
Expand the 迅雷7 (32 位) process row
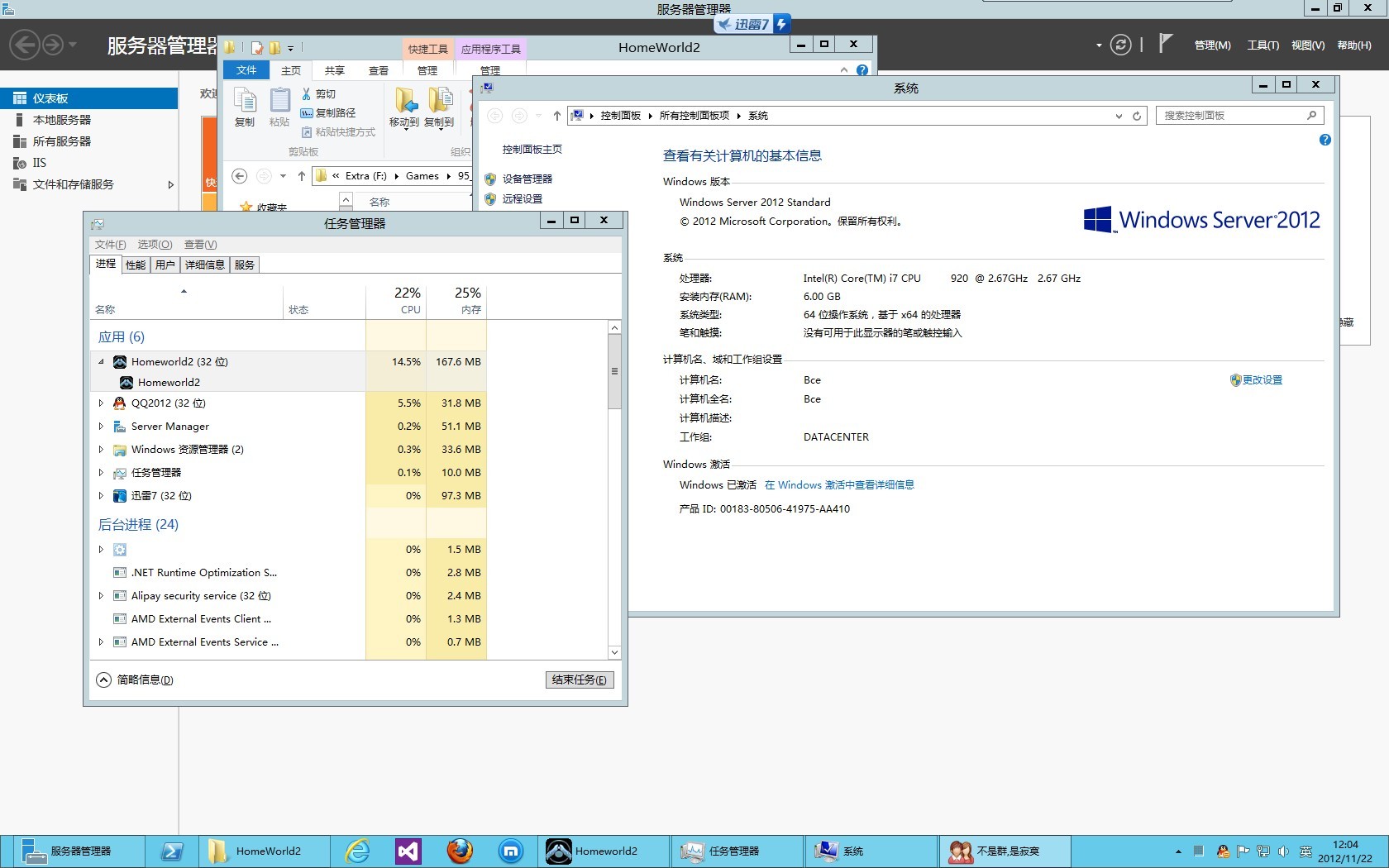102,495
